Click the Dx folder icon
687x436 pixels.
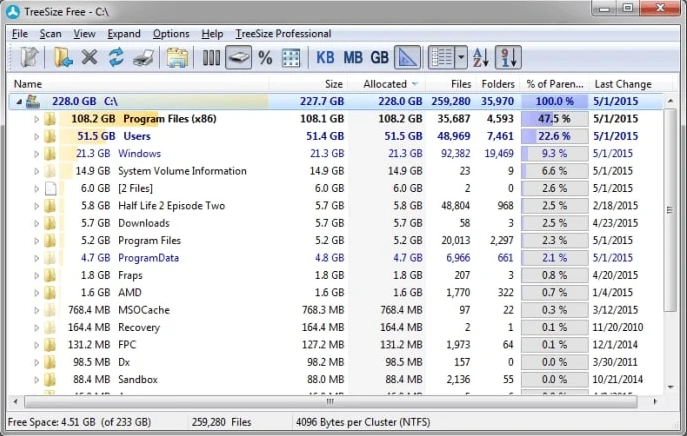[x=50, y=362]
